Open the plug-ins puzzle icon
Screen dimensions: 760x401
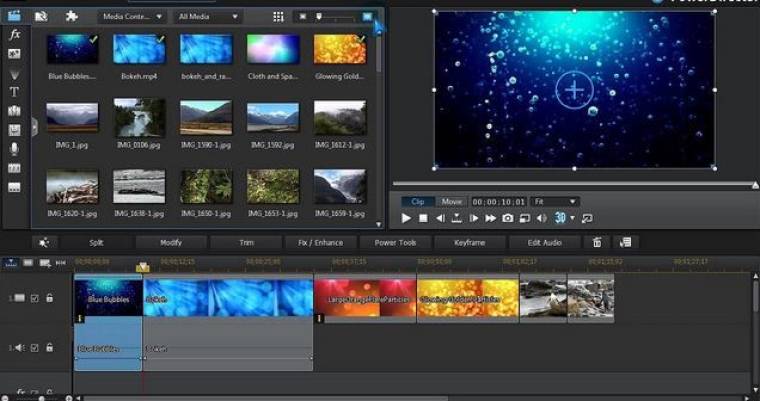(72, 16)
